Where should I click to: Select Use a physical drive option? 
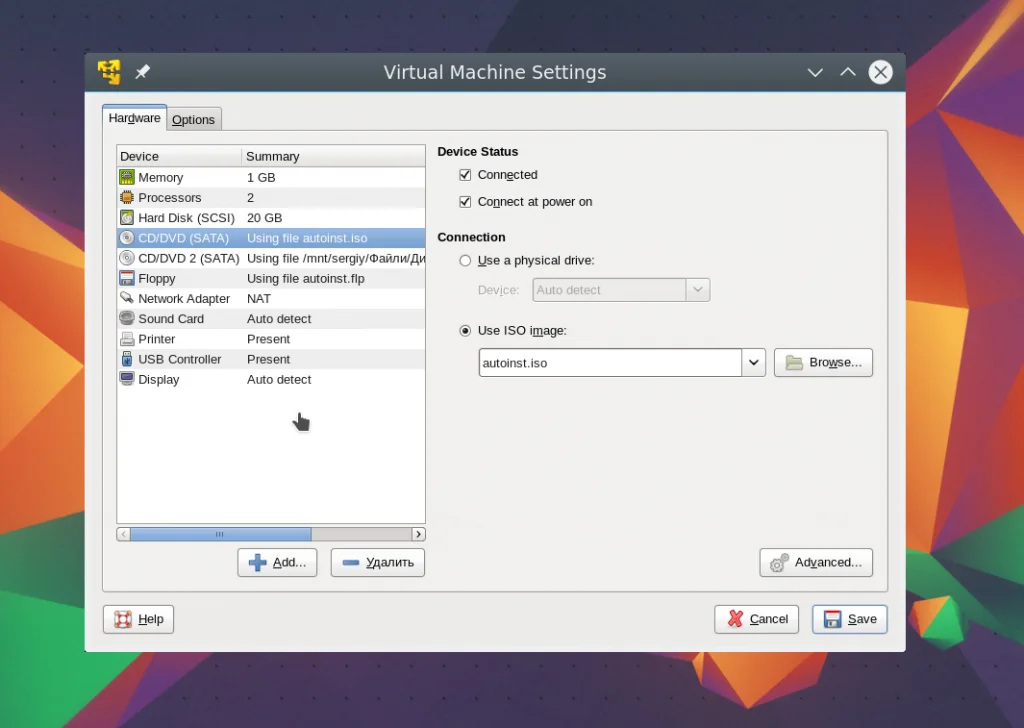(x=465, y=260)
